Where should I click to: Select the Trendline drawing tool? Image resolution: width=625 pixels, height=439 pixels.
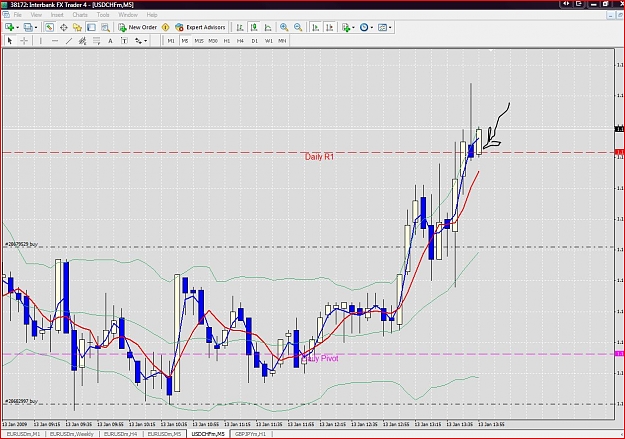[x=69, y=41]
